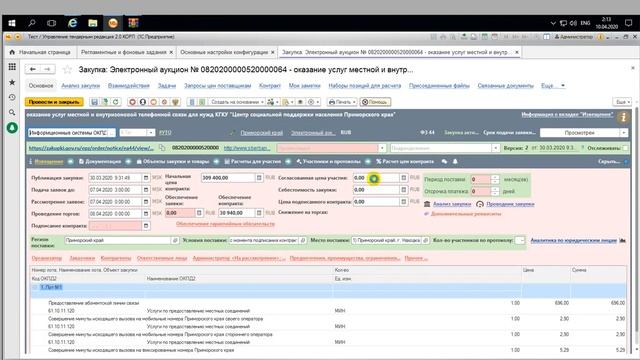The height and width of the screenshot is (360, 640).
Task: Open calendar for Подписание контракта date
Action: (x=146, y=226)
